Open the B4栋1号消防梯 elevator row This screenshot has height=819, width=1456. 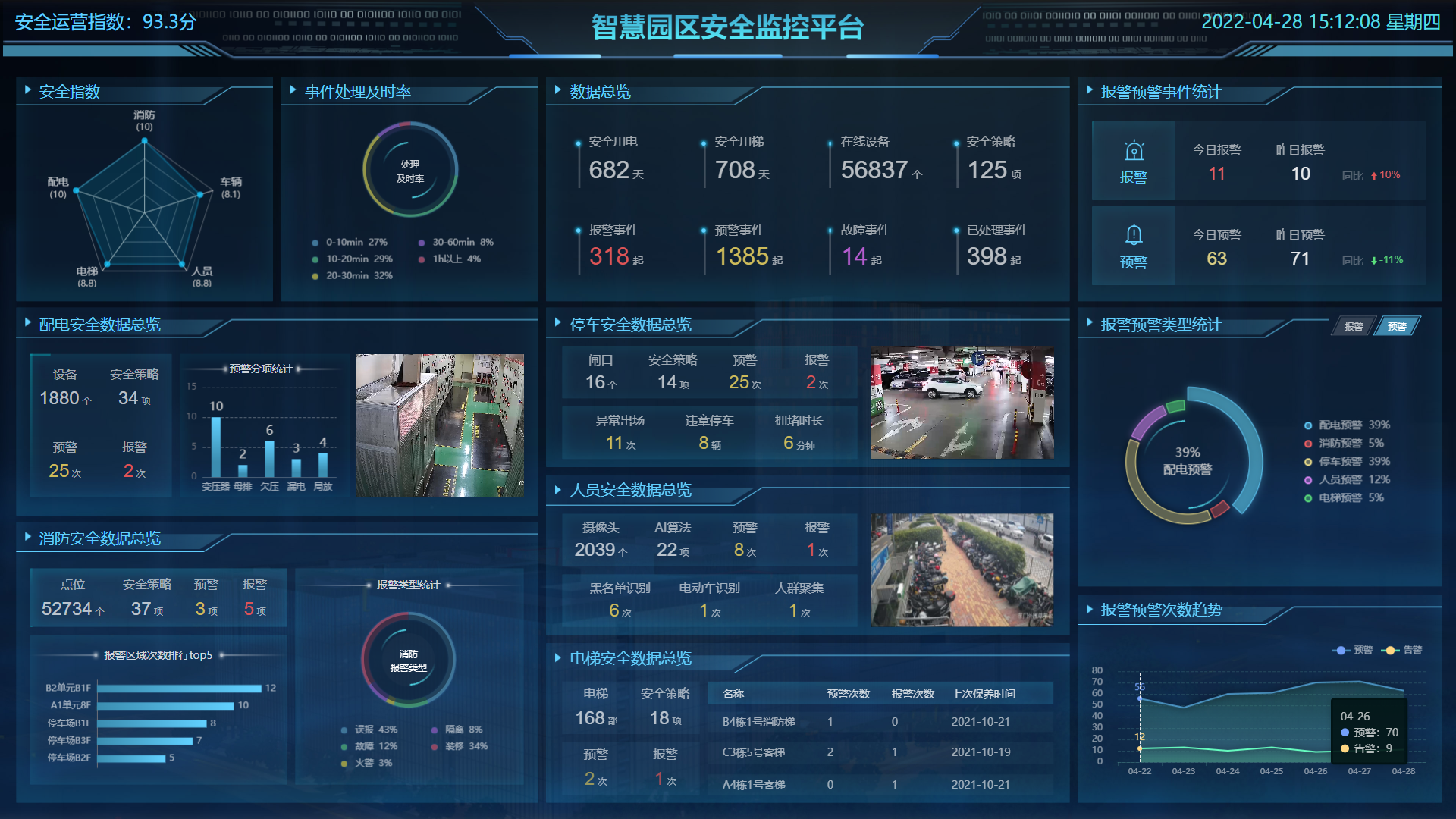pos(758,722)
